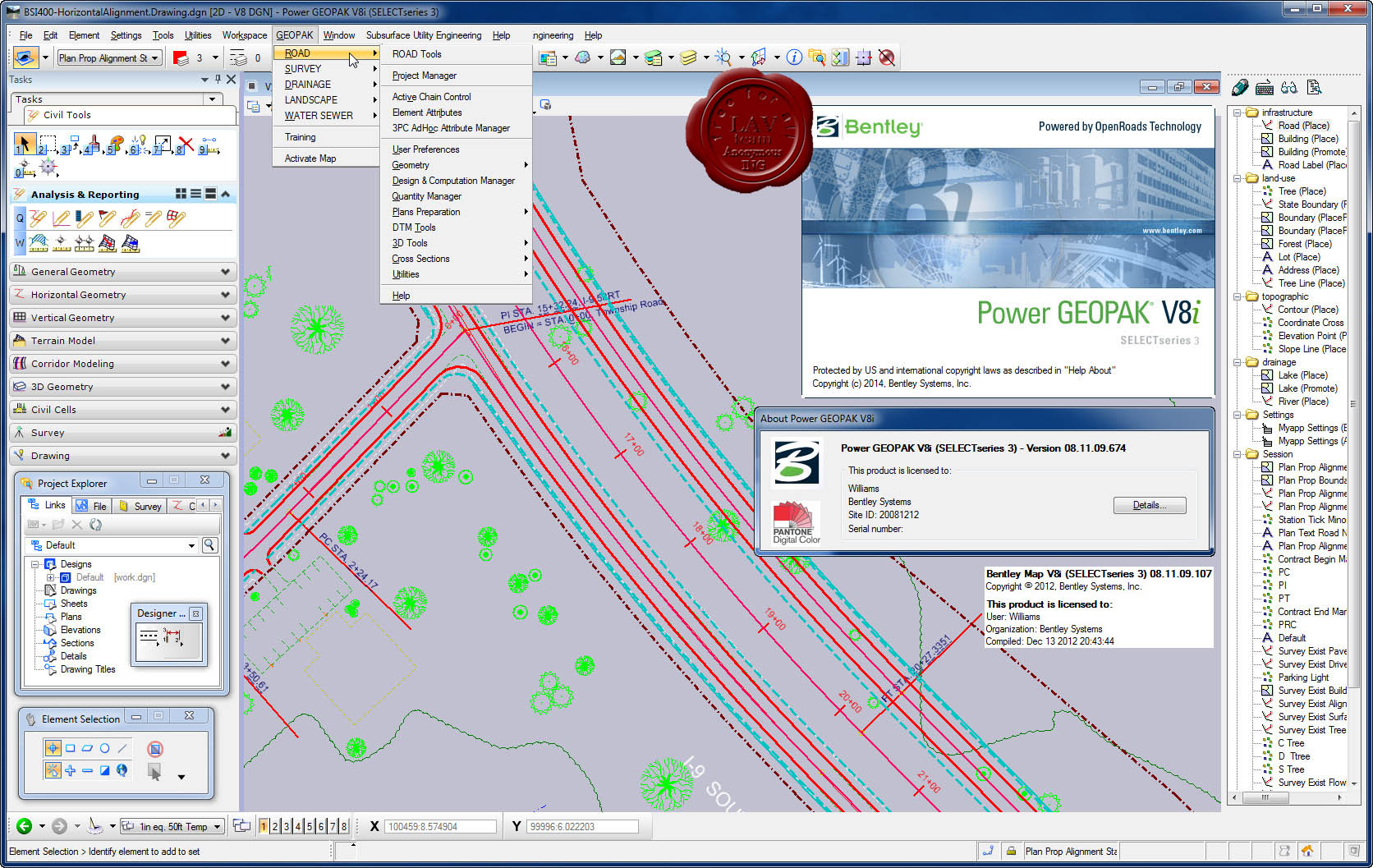Image resolution: width=1373 pixels, height=868 pixels.
Task: Select the Measure tool numbered 9
Action: (x=209, y=145)
